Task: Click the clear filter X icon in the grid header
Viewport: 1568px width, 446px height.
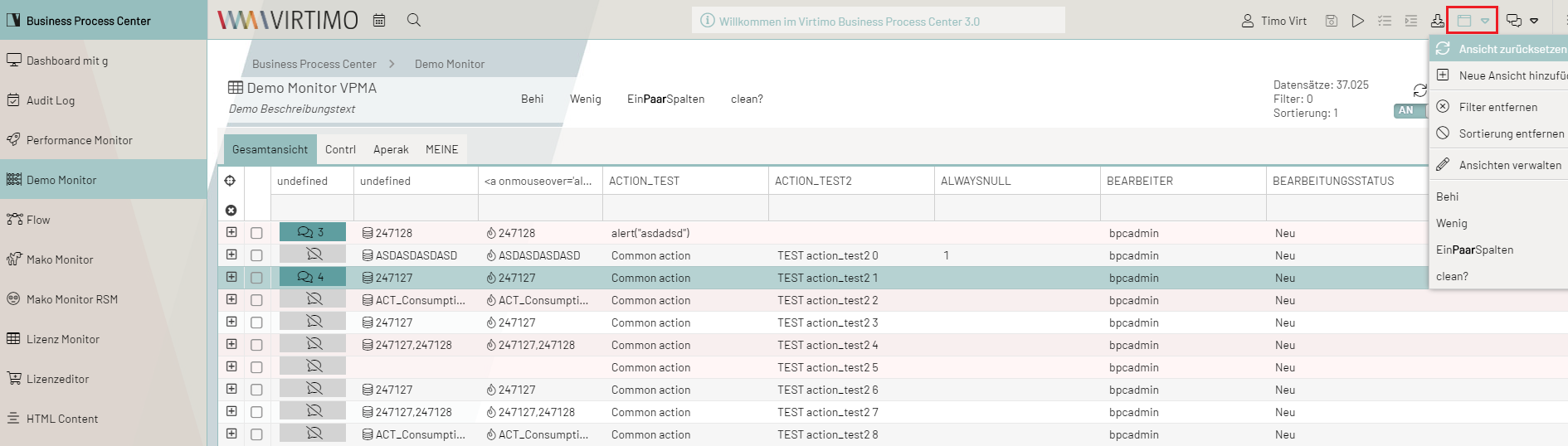Action: [231, 211]
